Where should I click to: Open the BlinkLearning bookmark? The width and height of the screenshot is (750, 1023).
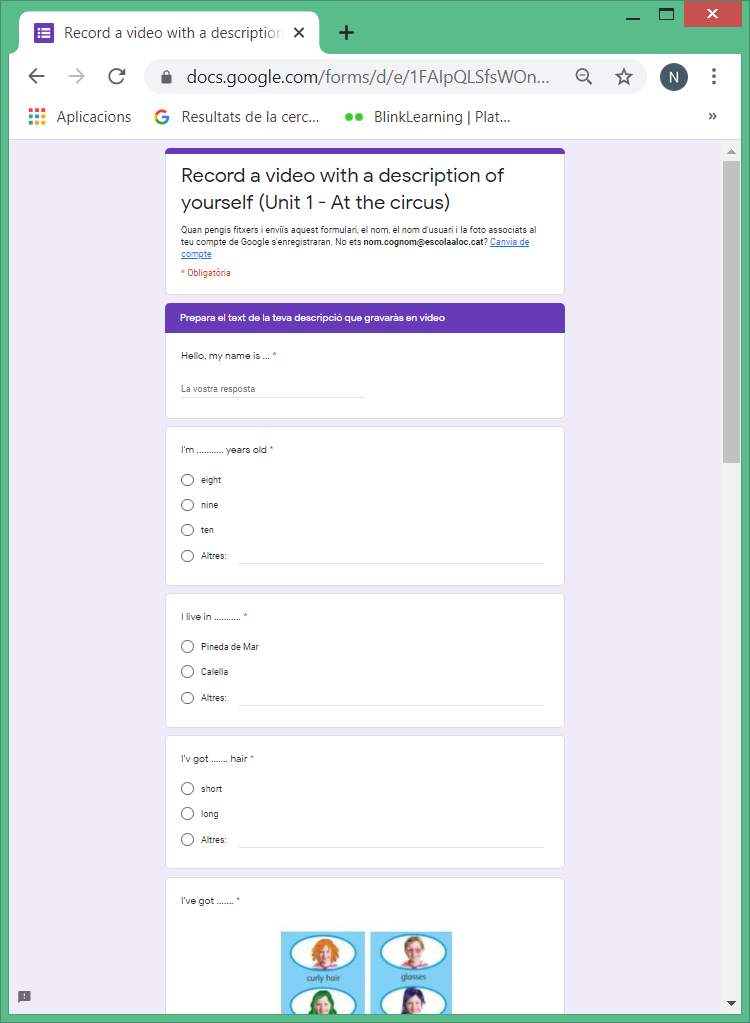tap(428, 117)
